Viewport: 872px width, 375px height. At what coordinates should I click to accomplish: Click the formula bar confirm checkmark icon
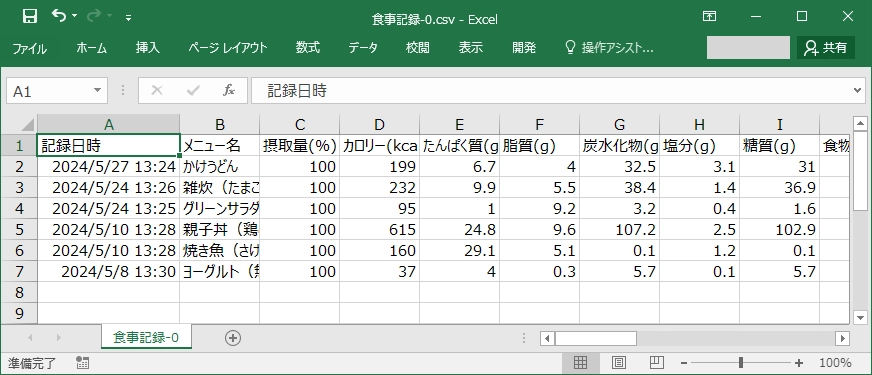pyautogui.click(x=193, y=91)
